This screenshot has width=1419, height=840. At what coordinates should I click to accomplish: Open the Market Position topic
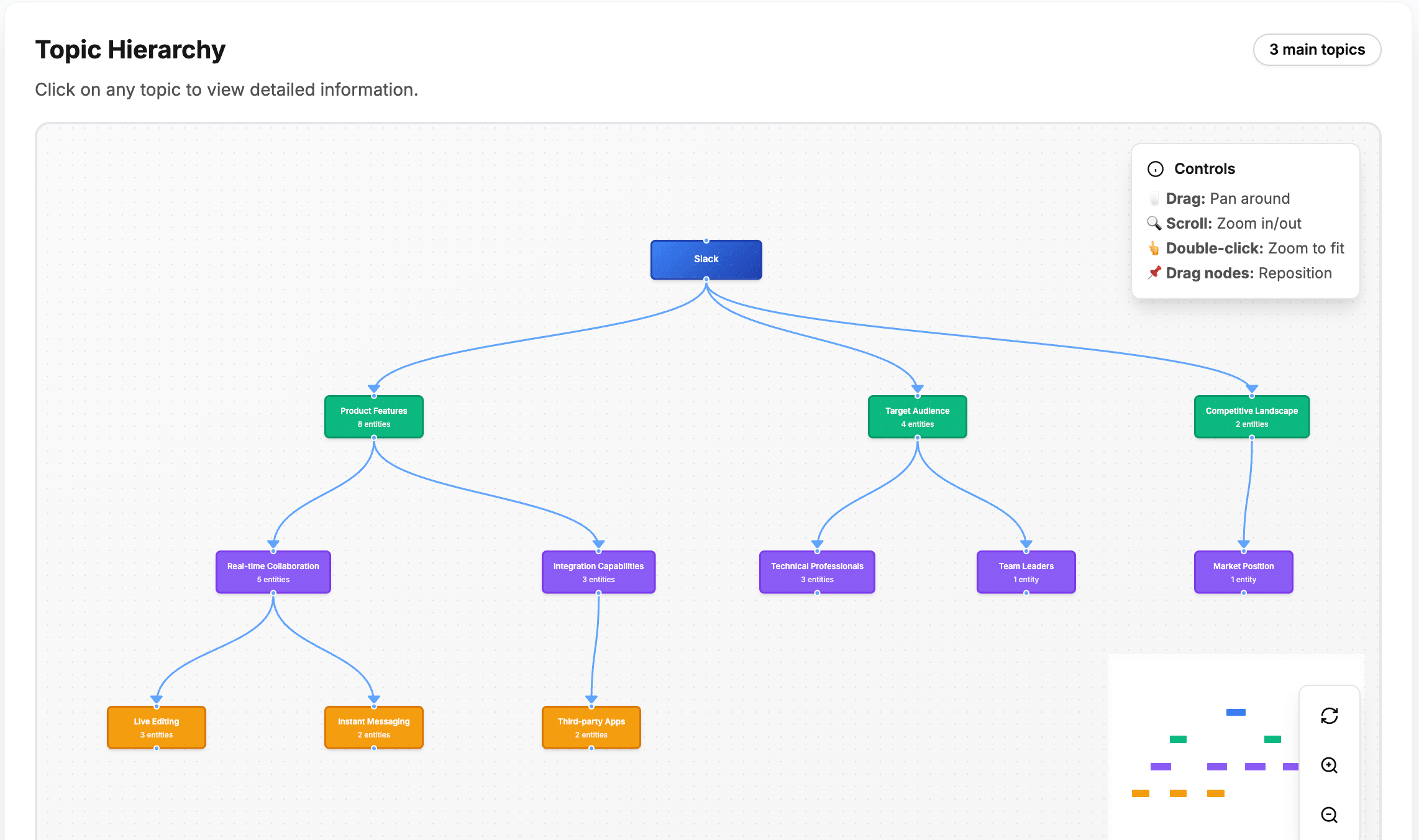tap(1243, 572)
